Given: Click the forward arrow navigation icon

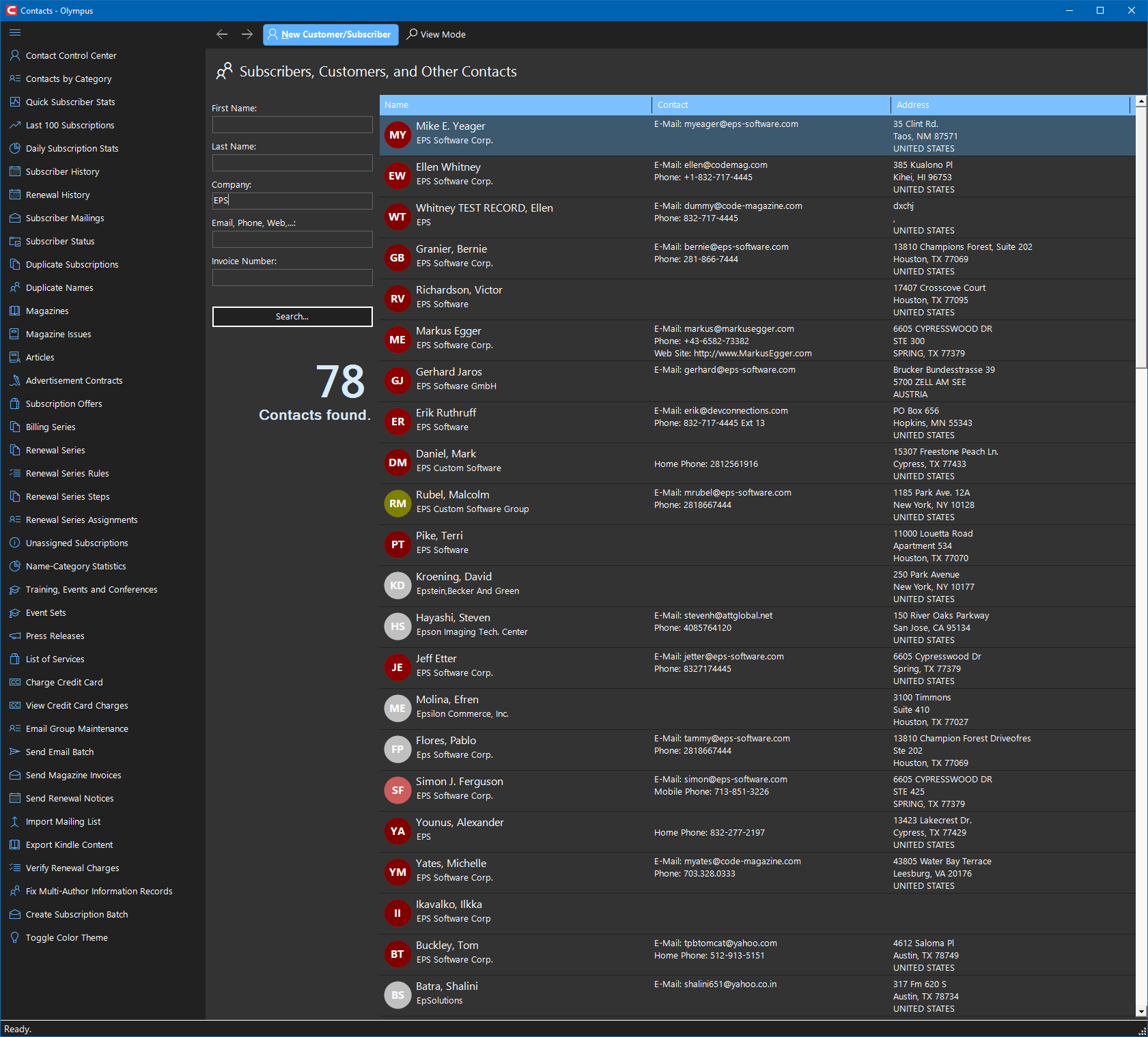Looking at the screenshot, I should (x=247, y=34).
